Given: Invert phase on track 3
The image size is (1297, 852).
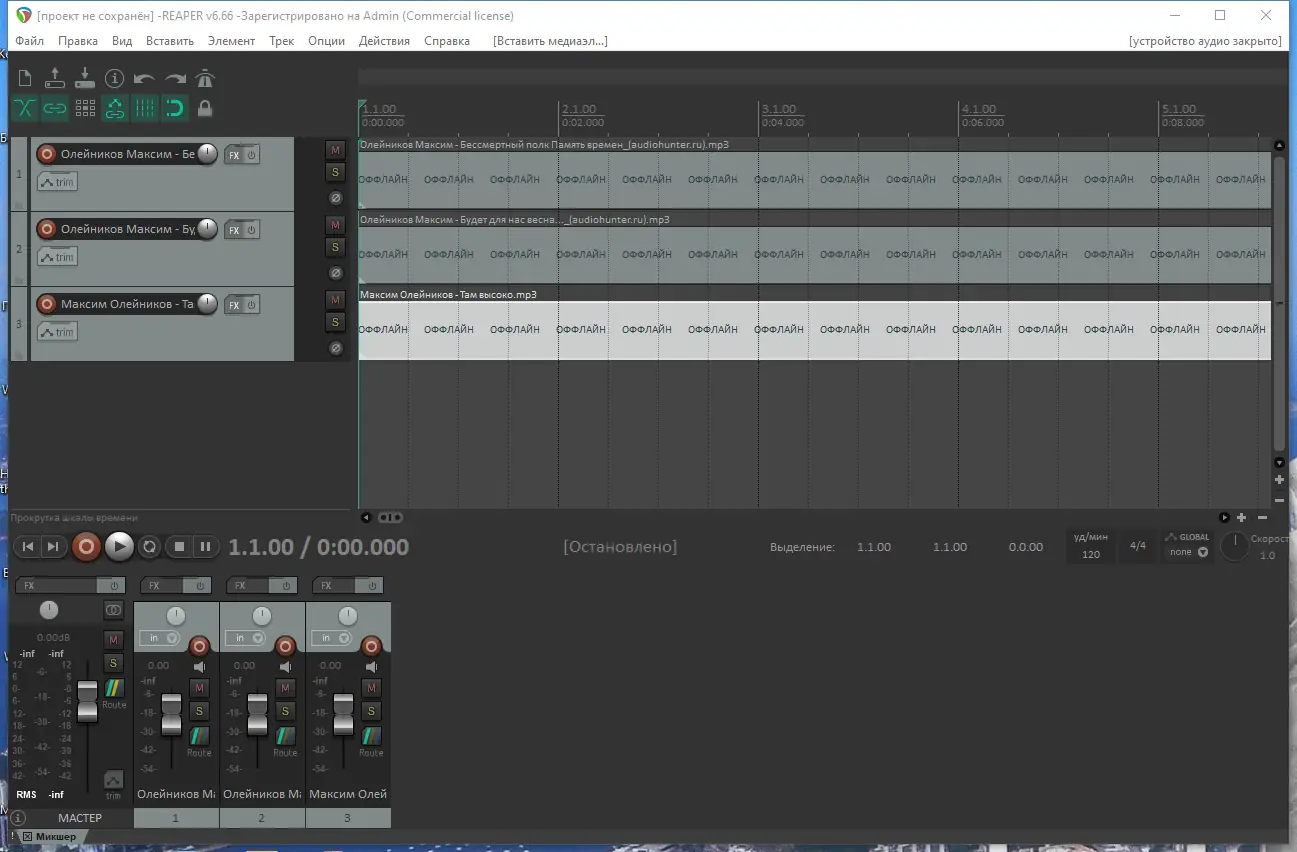Looking at the screenshot, I should 336,348.
